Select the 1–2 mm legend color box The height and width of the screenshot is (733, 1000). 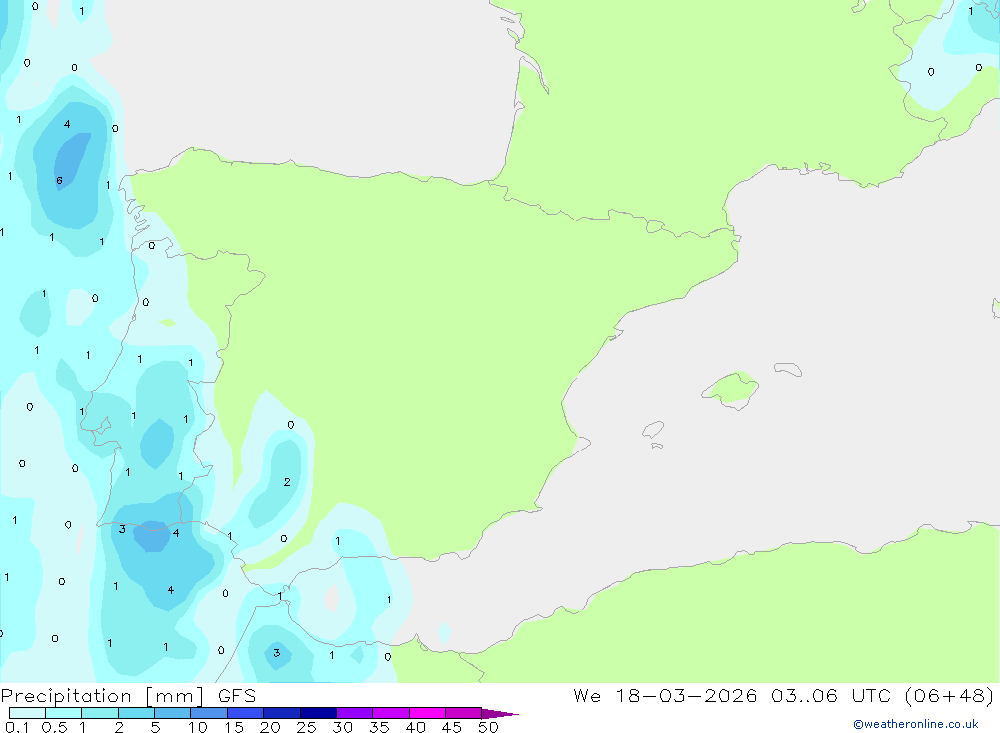point(99,713)
